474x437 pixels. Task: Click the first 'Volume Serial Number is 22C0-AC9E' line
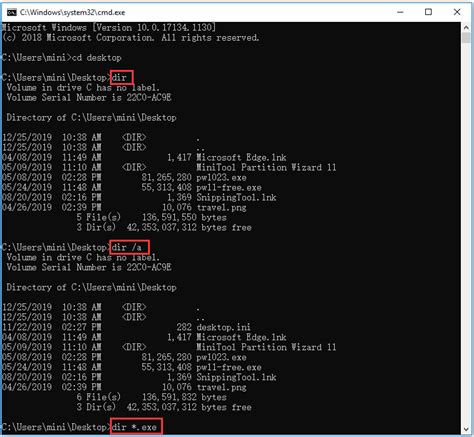[89, 97]
